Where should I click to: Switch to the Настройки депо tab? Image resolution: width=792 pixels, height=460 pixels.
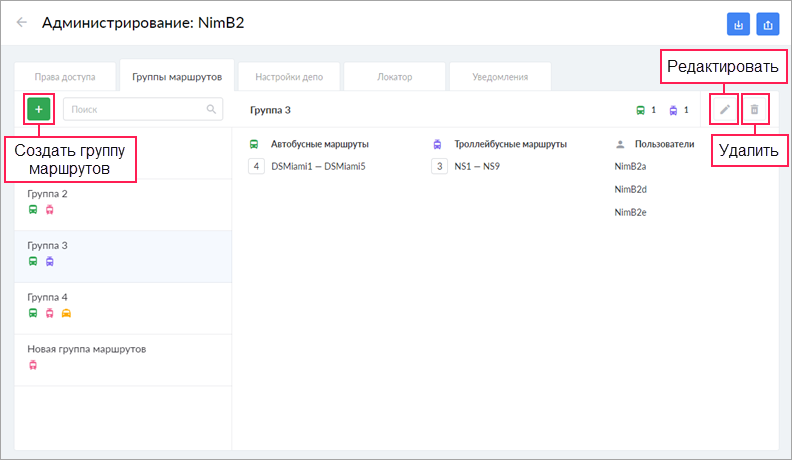click(x=289, y=76)
